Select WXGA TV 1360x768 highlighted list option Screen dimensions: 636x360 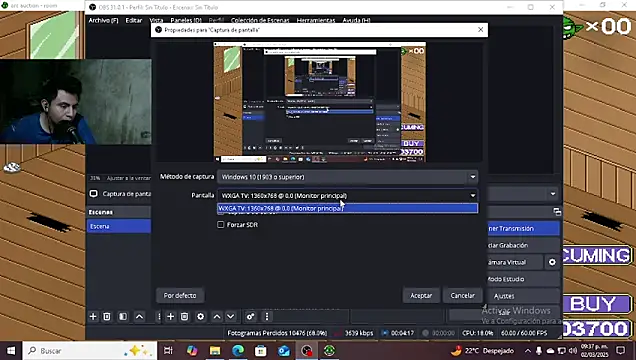348,208
